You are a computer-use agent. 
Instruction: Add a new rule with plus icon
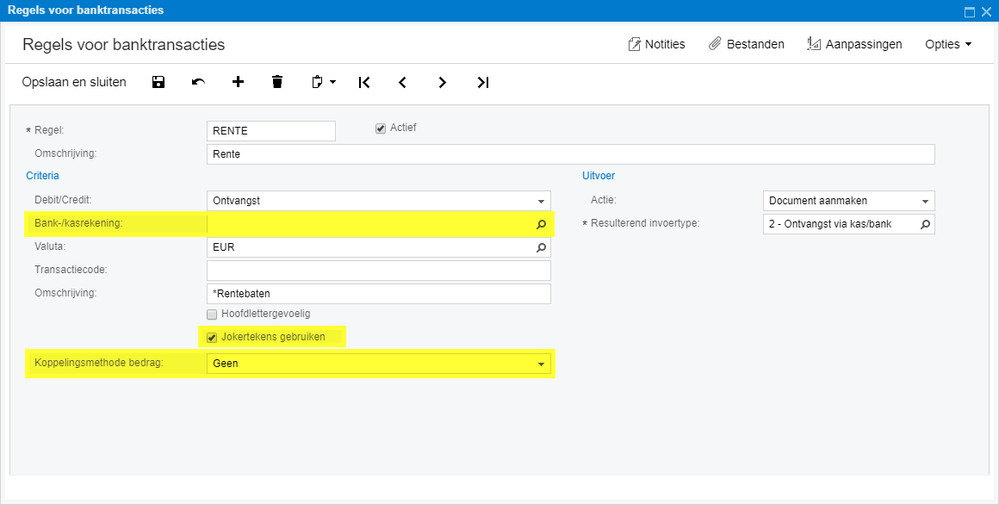point(238,82)
